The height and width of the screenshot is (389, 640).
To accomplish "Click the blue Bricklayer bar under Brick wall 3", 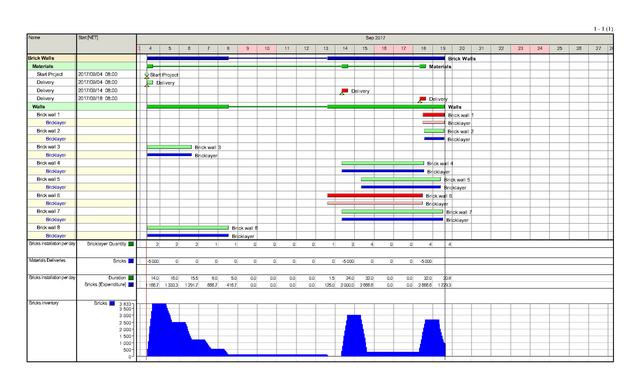I will click(x=169, y=155).
